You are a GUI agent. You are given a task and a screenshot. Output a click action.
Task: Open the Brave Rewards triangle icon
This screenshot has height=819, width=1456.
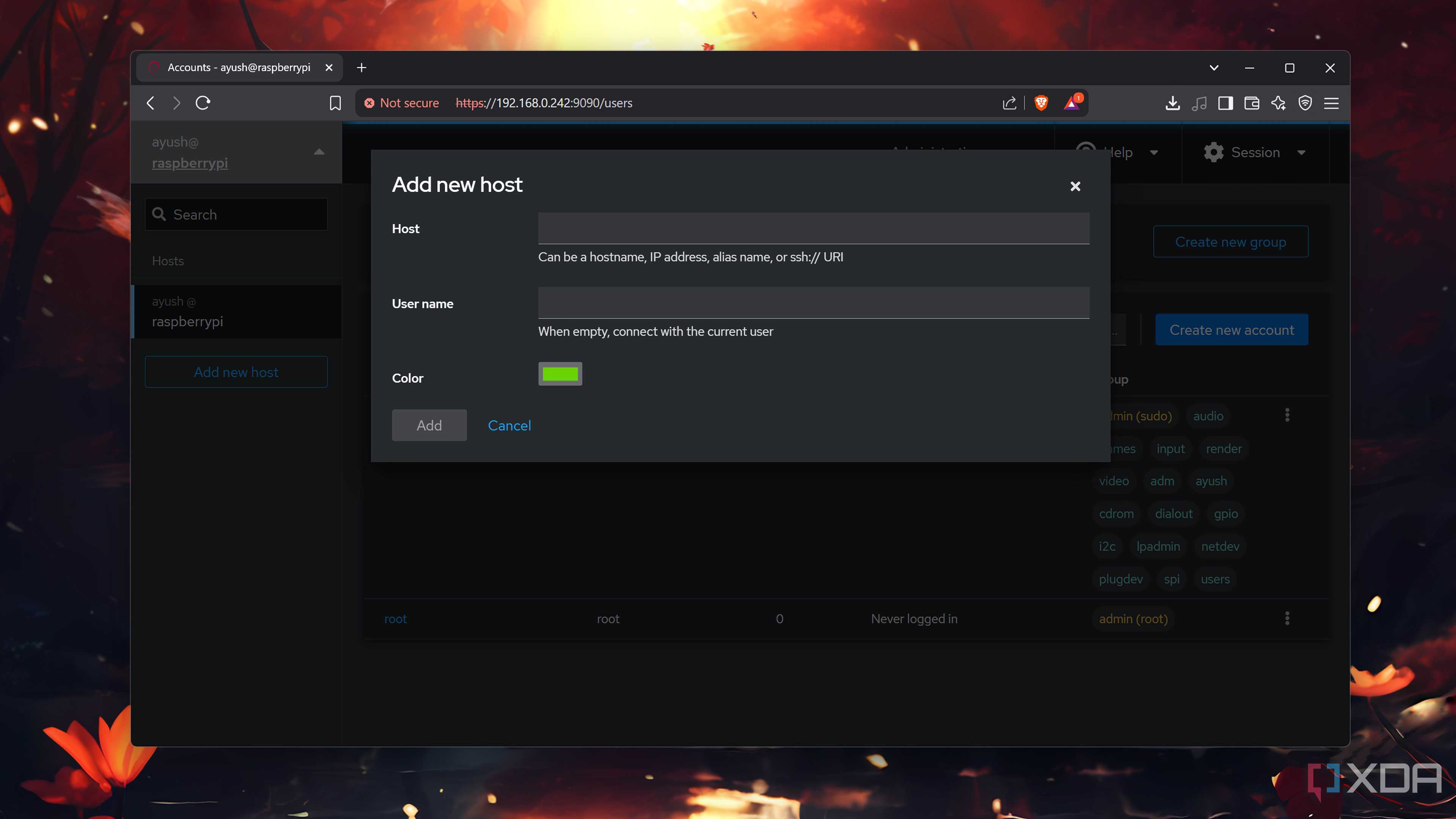[1072, 103]
